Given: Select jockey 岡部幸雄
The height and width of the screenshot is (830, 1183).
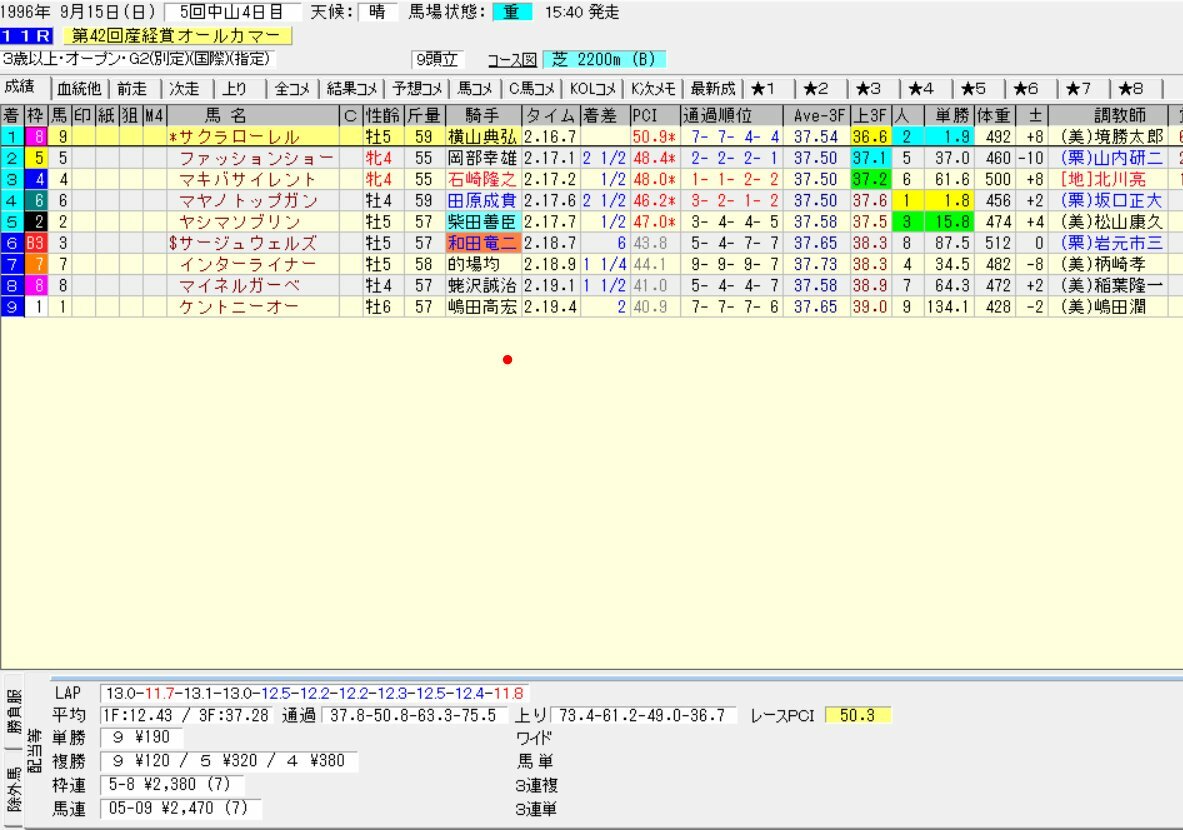Looking at the screenshot, I should [482, 158].
